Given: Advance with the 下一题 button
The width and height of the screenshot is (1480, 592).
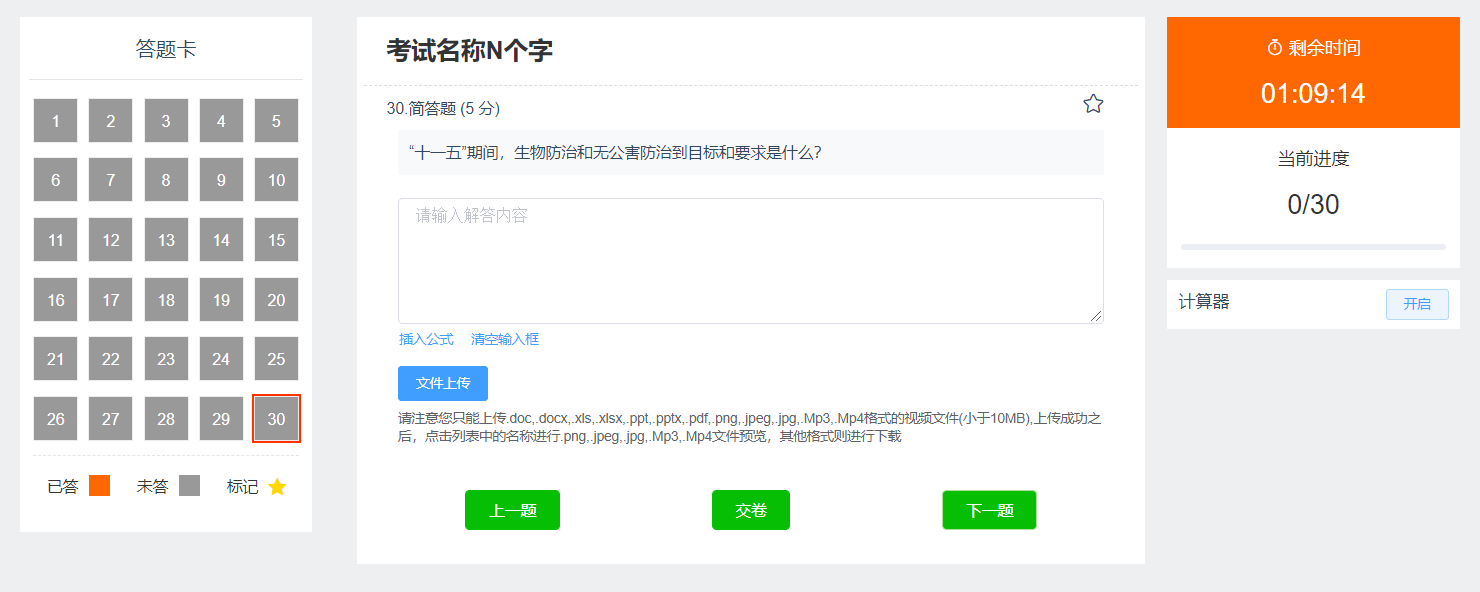Looking at the screenshot, I should point(989,510).
